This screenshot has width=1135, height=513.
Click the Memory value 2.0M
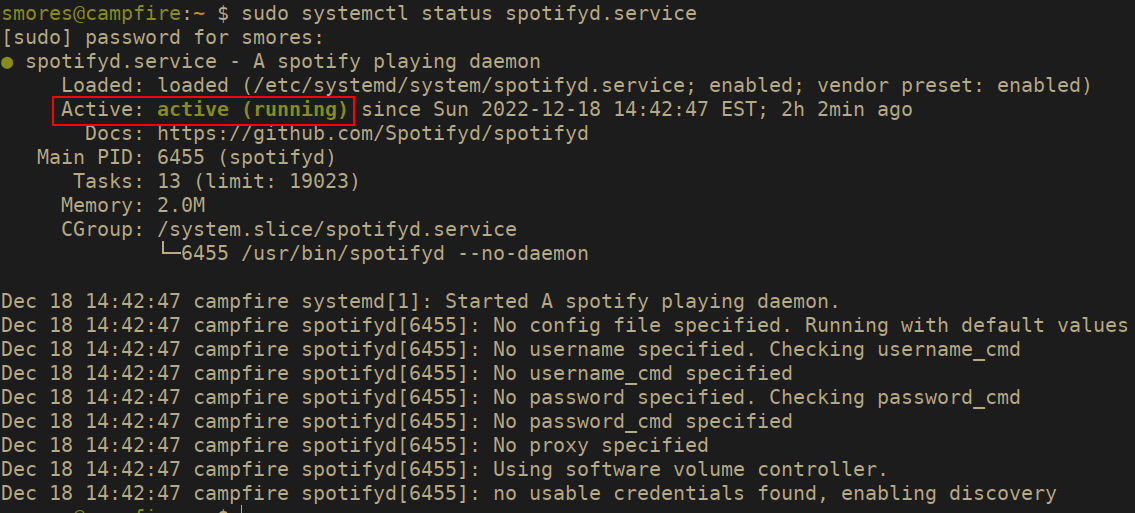click(180, 206)
